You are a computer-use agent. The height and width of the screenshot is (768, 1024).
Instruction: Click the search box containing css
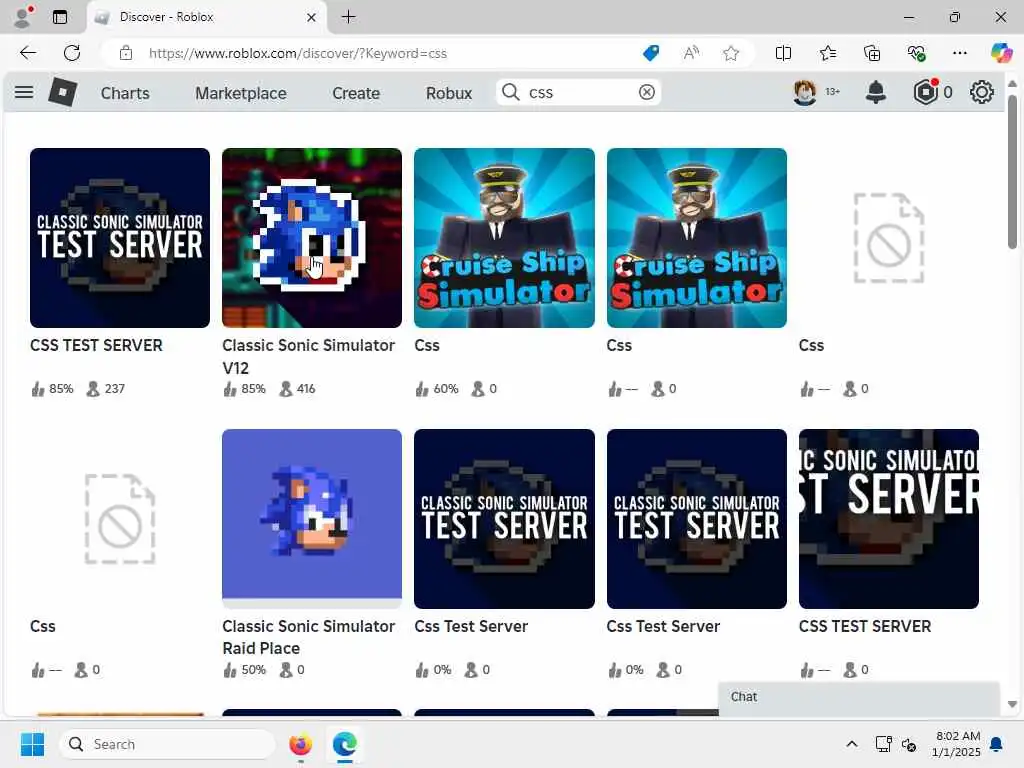pyautogui.click(x=579, y=92)
